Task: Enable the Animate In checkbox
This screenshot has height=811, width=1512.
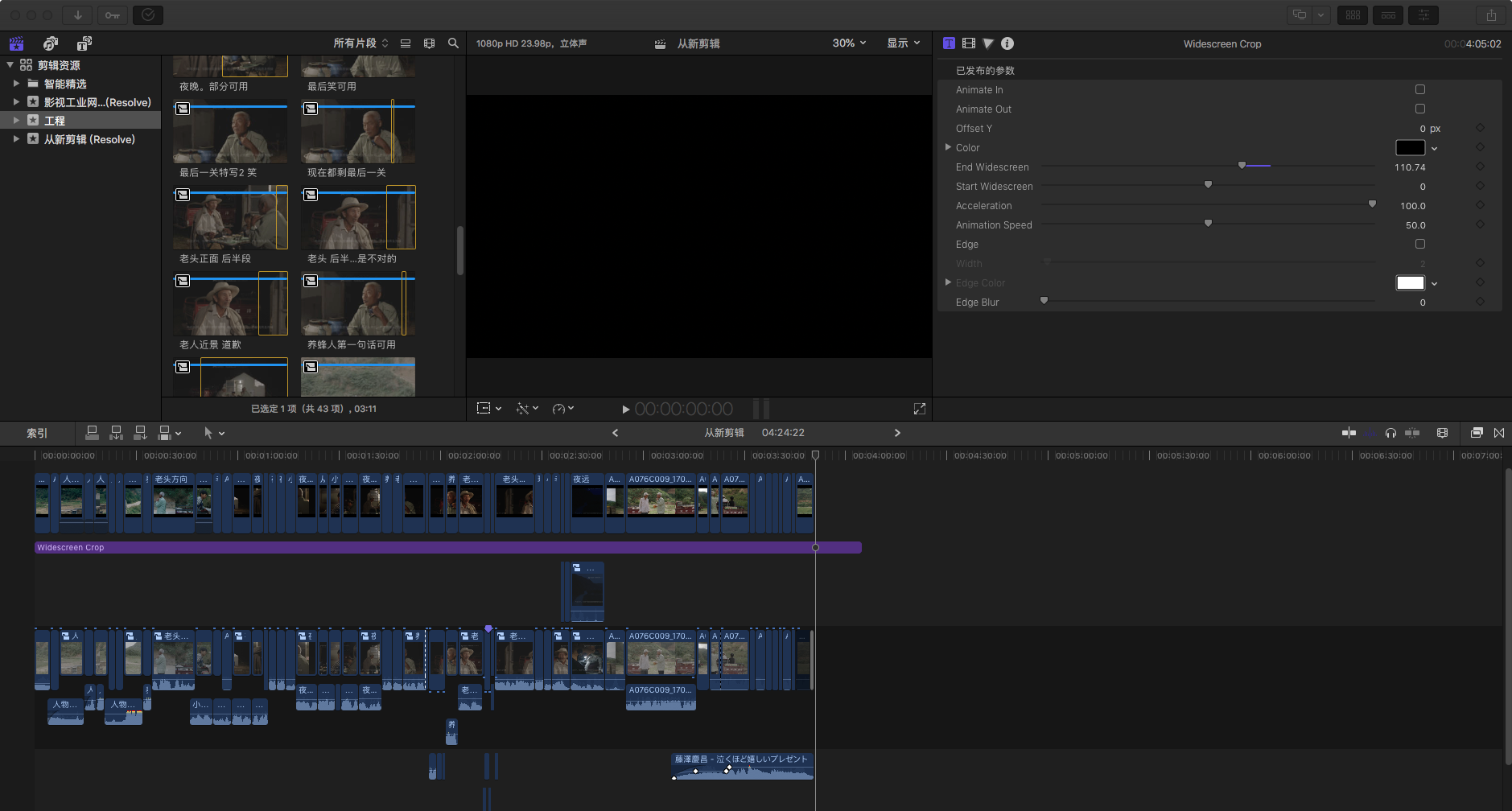Action: click(1419, 90)
